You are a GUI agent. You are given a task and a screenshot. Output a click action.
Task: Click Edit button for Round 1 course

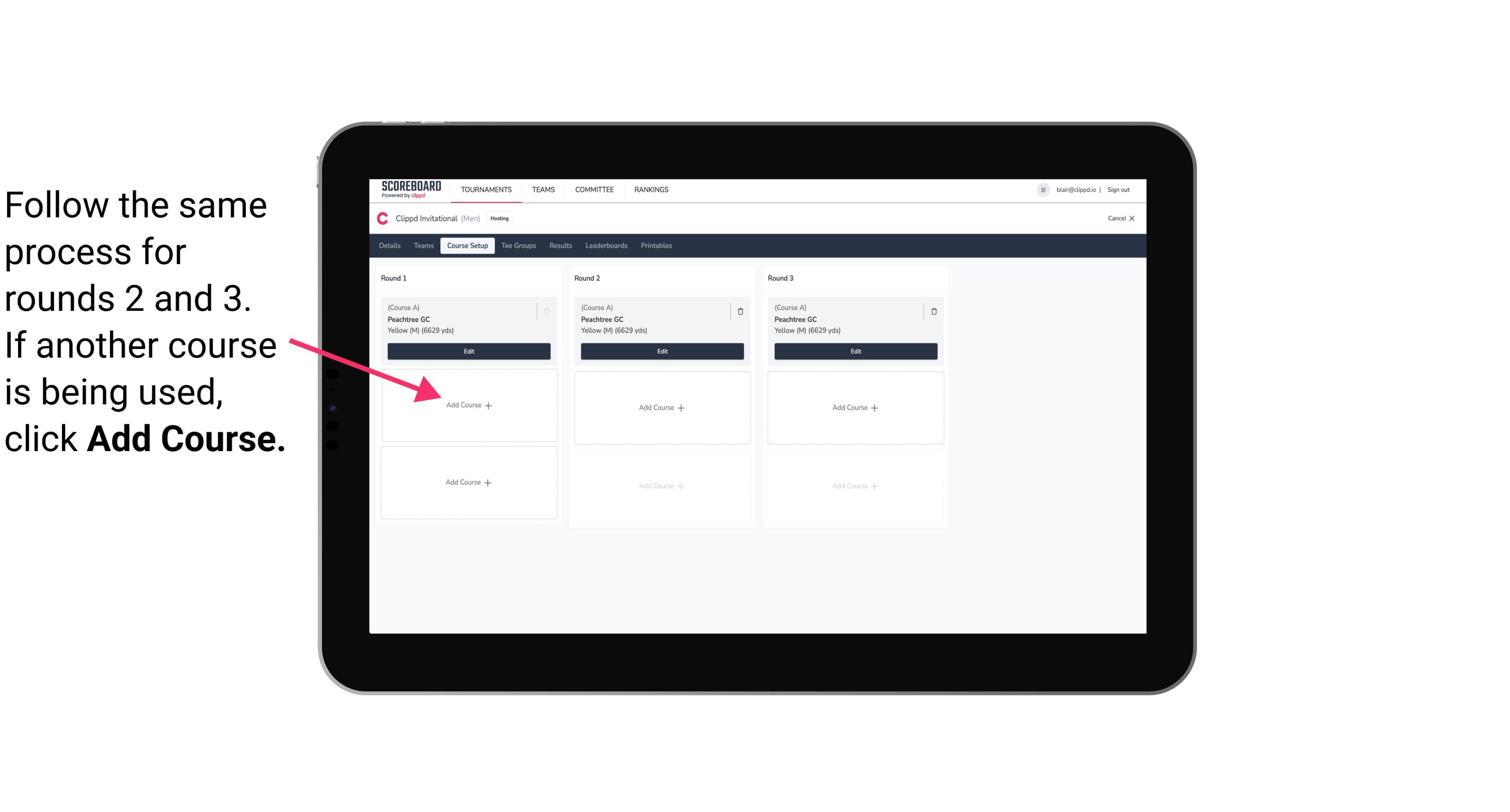pyautogui.click(x=468, y=352)
